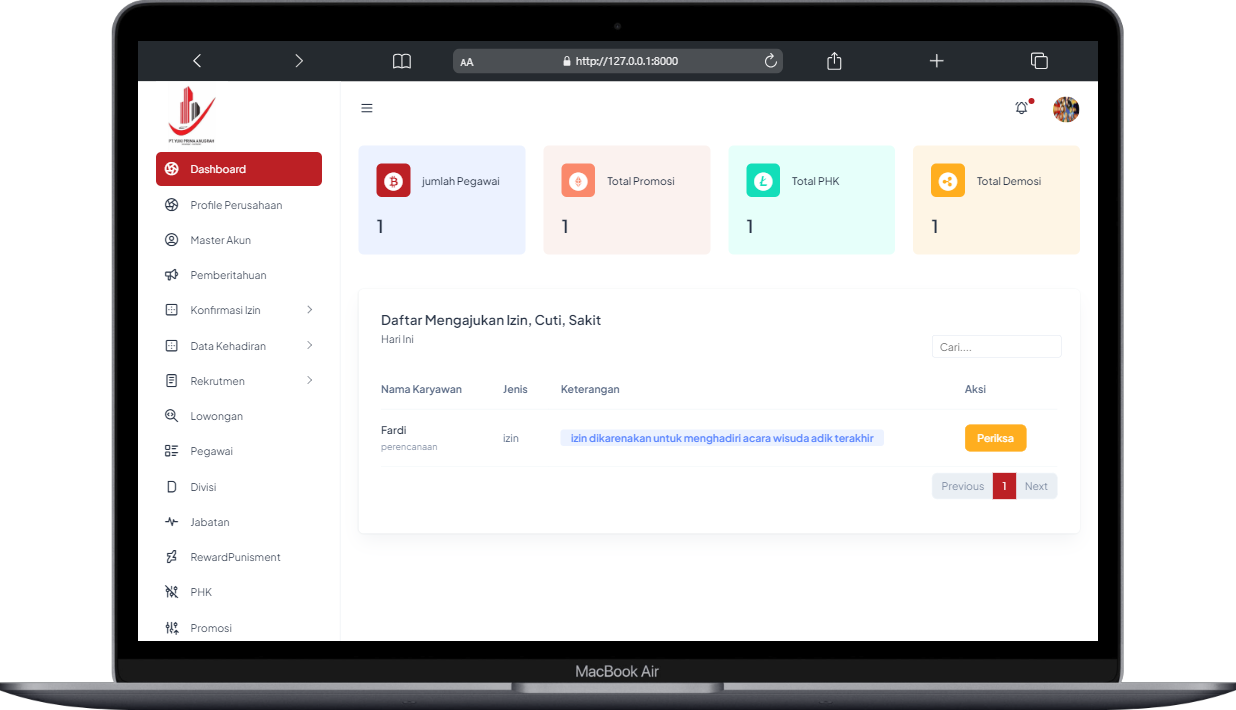This screenshot has height=710, width=1236.
Task: Click the employee name Fardi
Action: pos(394,430)
